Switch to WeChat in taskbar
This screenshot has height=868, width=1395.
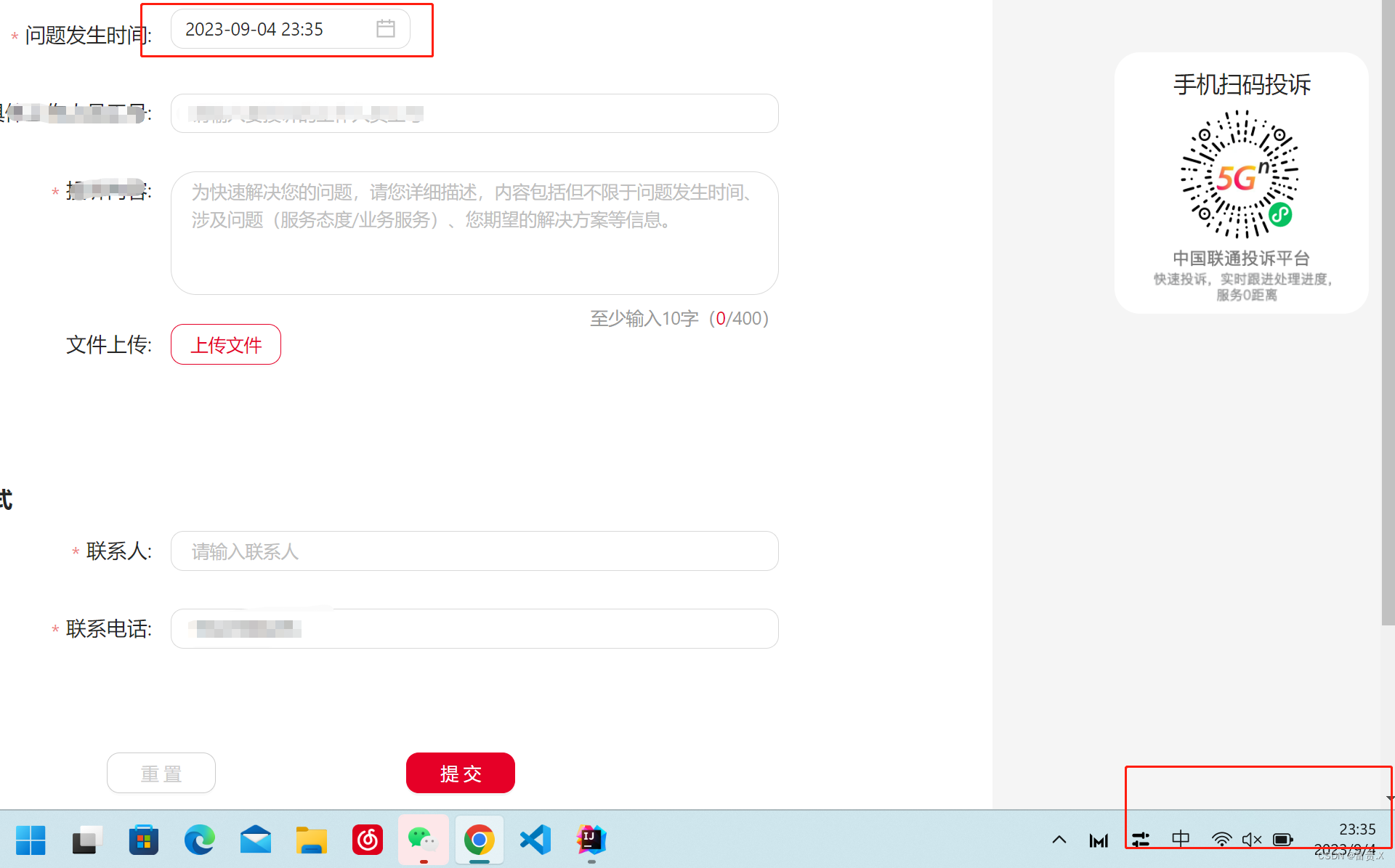(x=423, y=840)
